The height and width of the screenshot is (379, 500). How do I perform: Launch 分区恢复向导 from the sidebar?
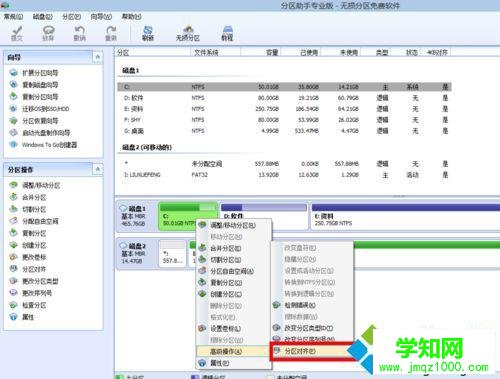(40, 121)
